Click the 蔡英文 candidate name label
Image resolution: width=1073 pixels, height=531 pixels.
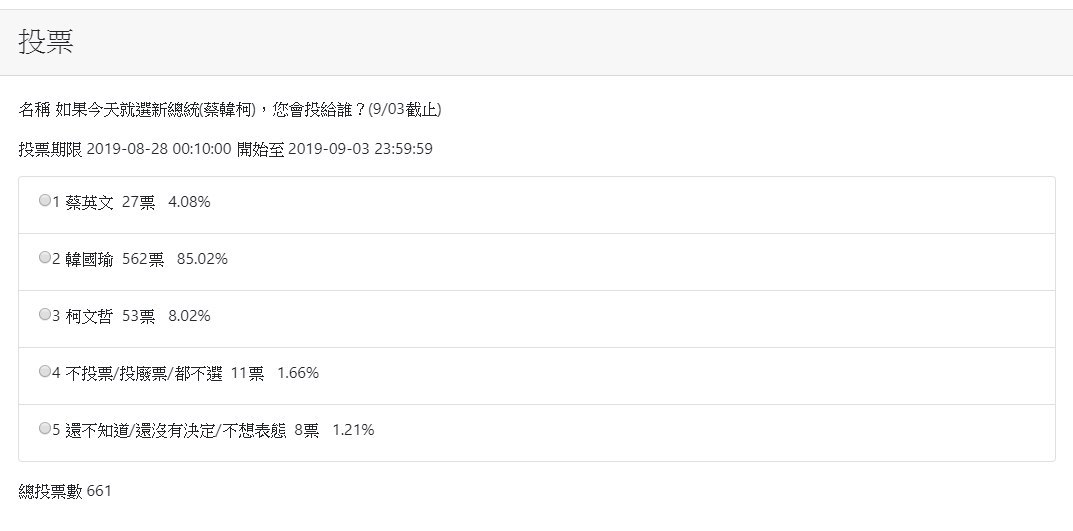tap(89, 202)
